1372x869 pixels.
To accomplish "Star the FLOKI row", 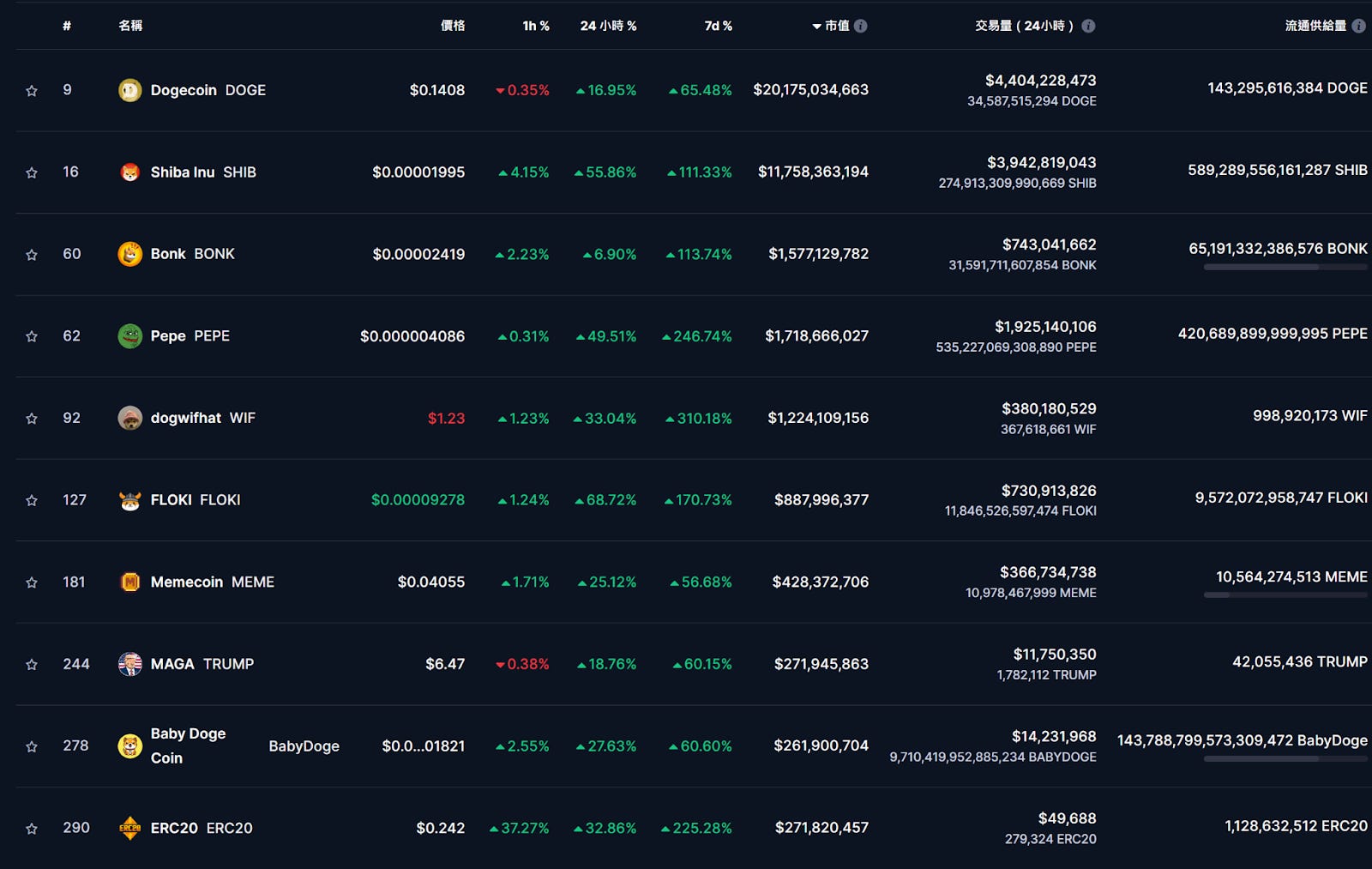I will tap(32, 500).
